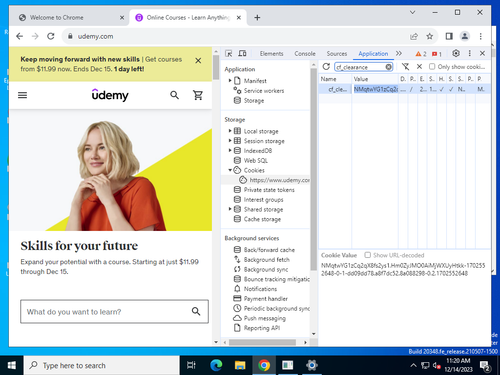
Task: Collapse the Cookies node
Action: click(x=230, y=170)
